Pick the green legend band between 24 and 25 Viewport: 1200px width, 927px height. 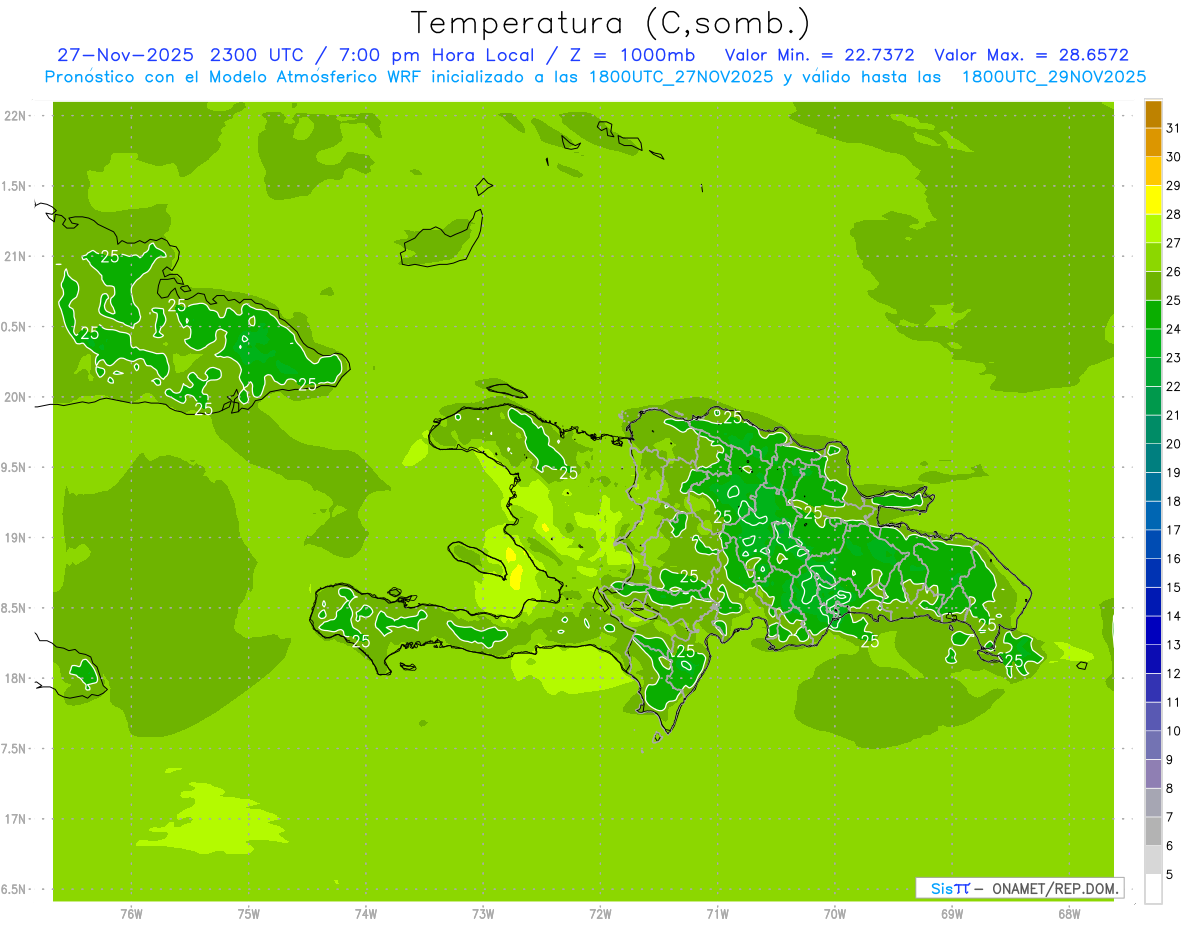(1153, 314)
